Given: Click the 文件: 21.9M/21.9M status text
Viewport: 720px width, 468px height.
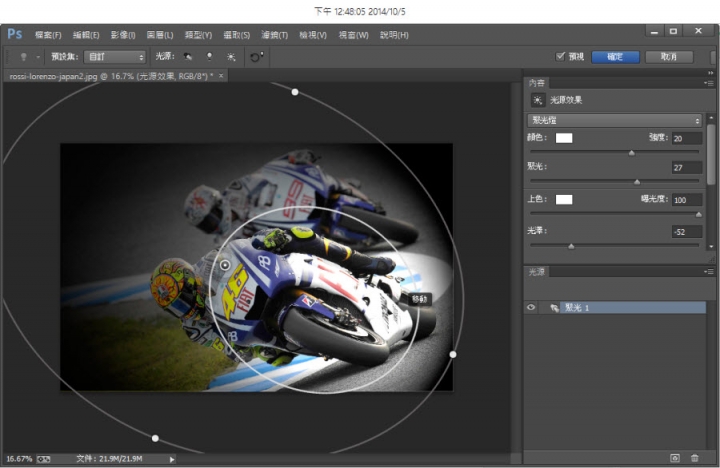Looking at the screenshot, I should coord(109,459).
